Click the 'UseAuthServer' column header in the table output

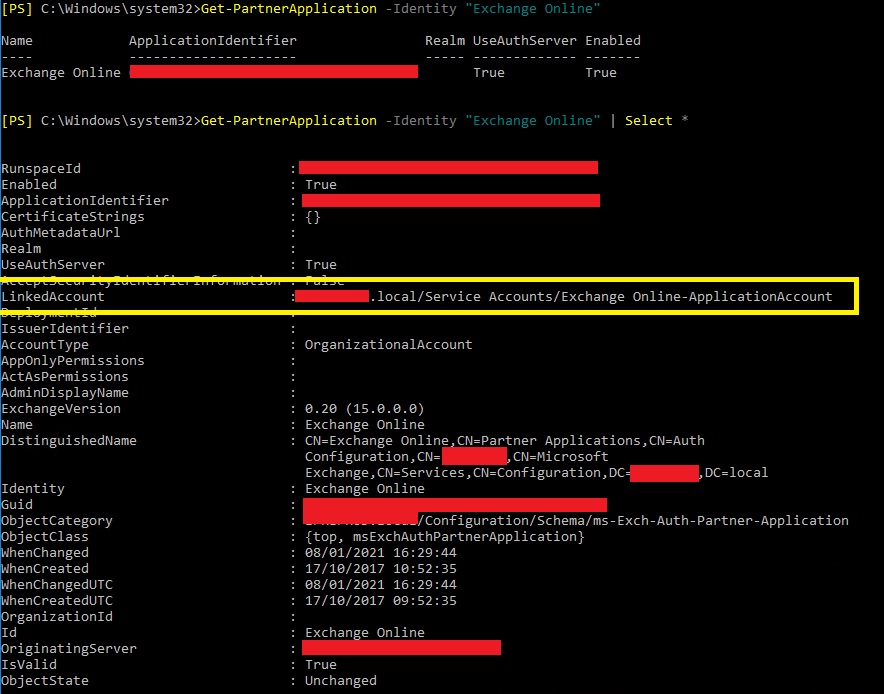click(524, 41)
